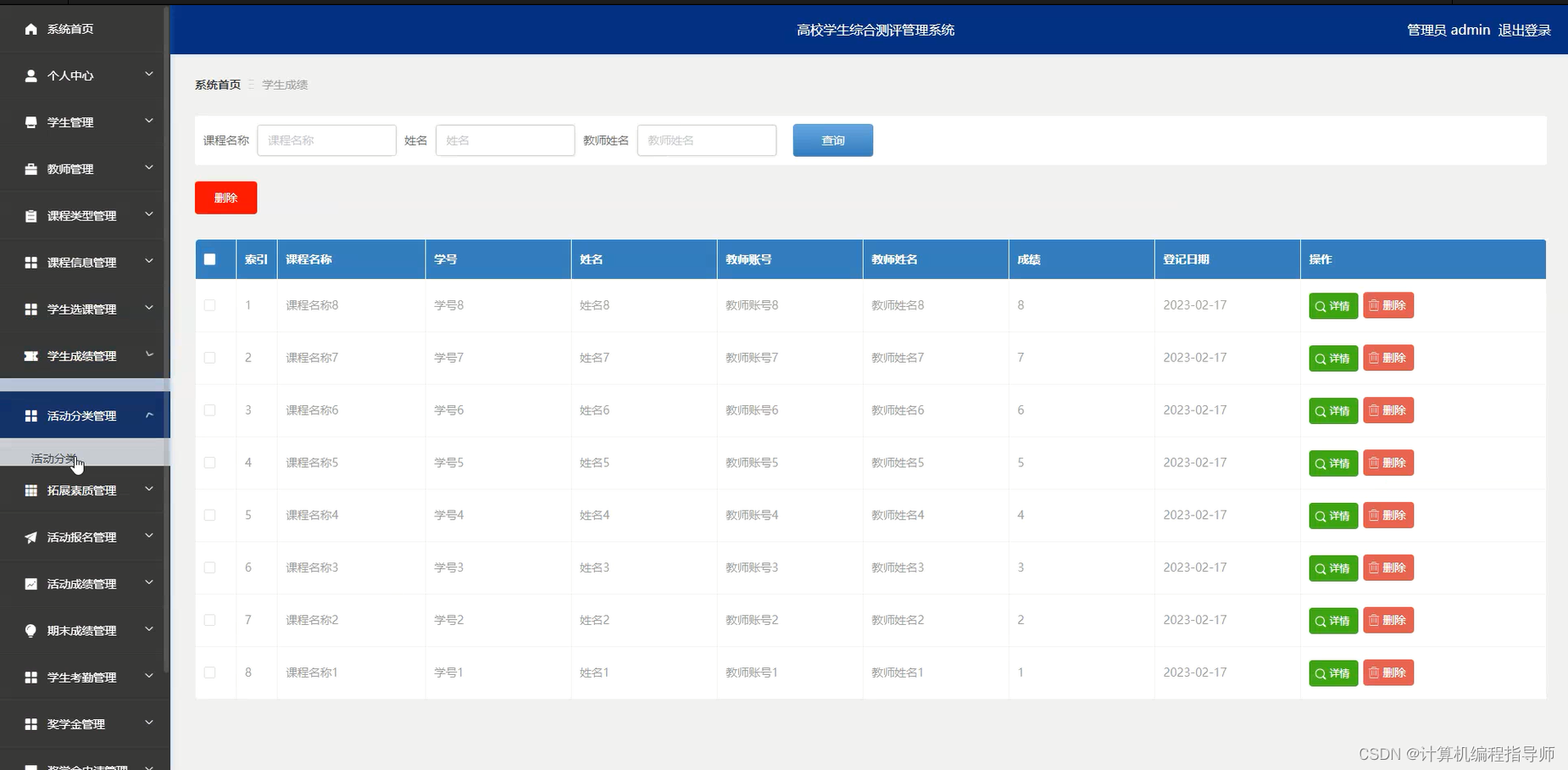1568x770 pixels.
Task: Click the 教师姓名 search input field
Action: 707,141
